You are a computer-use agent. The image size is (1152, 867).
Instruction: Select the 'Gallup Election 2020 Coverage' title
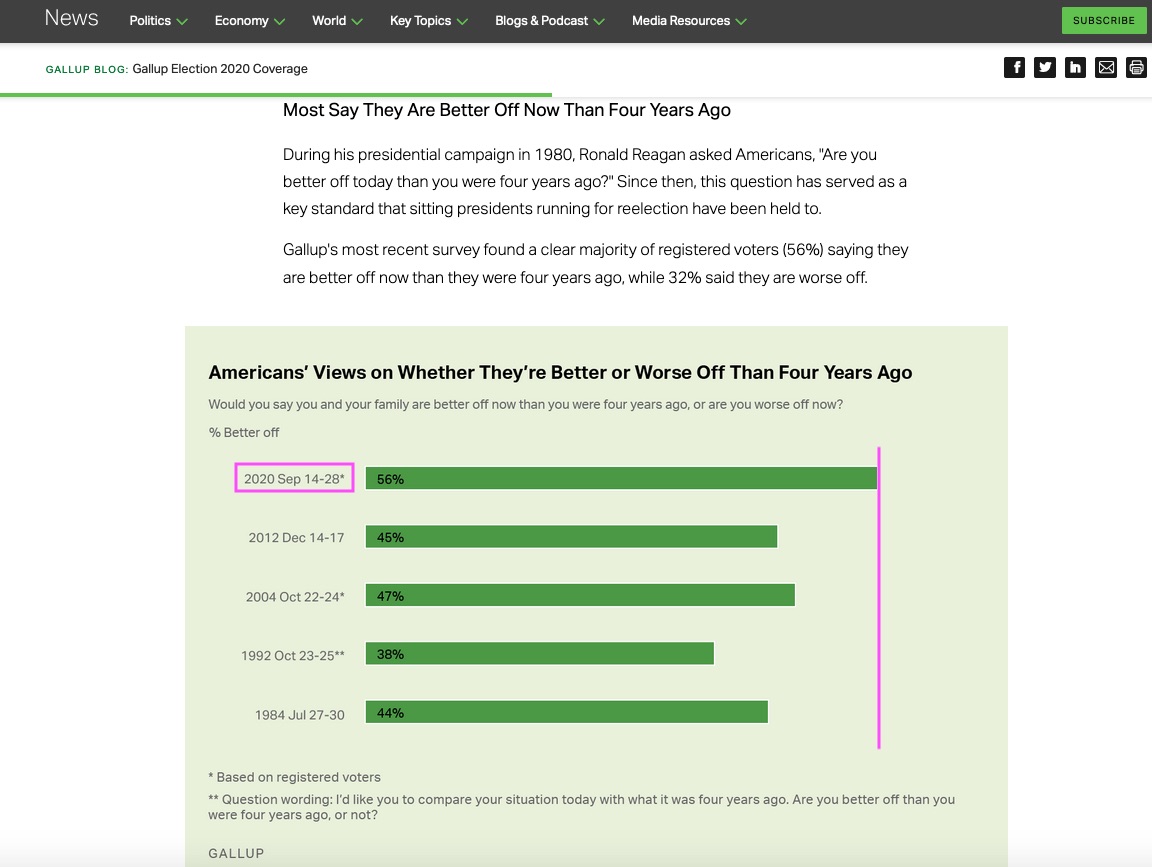pos(220,68)
